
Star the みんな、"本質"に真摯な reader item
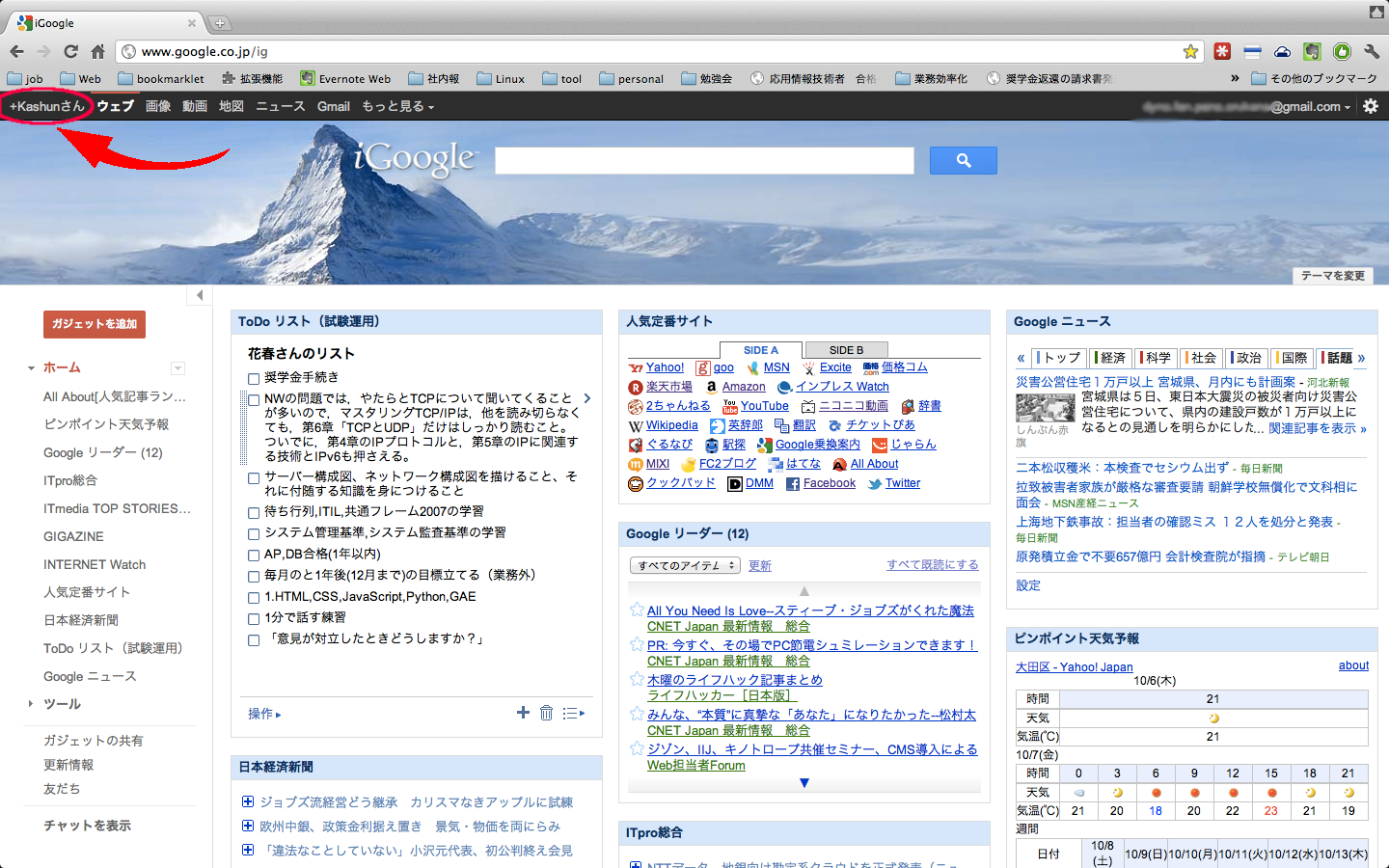[637, 714]
